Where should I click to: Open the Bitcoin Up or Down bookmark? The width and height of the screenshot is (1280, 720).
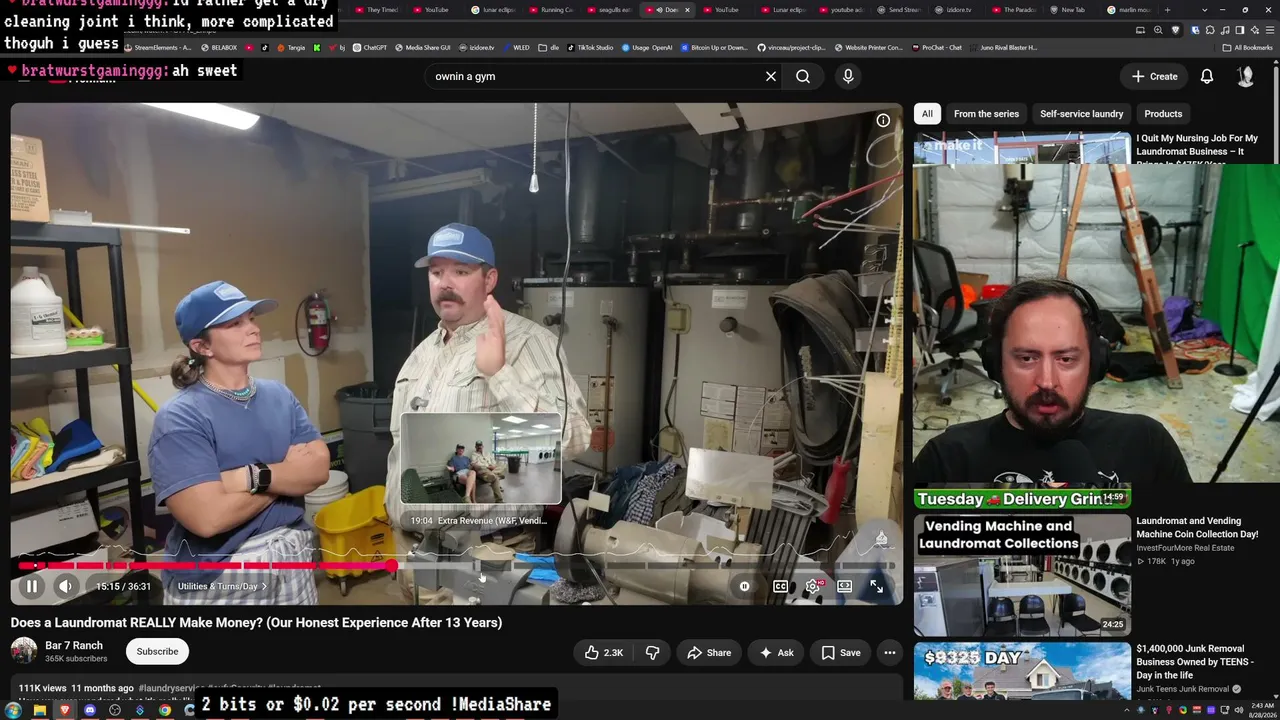[713, 47]
